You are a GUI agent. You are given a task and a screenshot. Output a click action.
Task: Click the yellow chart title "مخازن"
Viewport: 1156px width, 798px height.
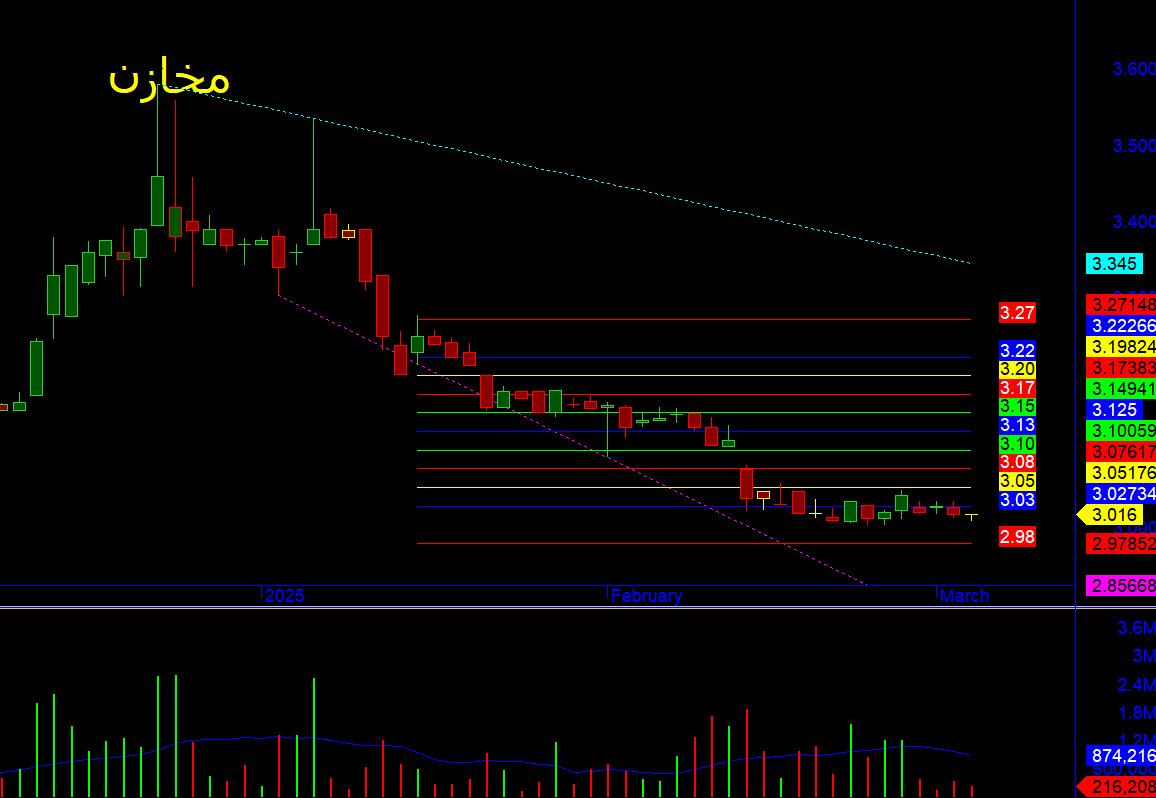coord(169,77)
